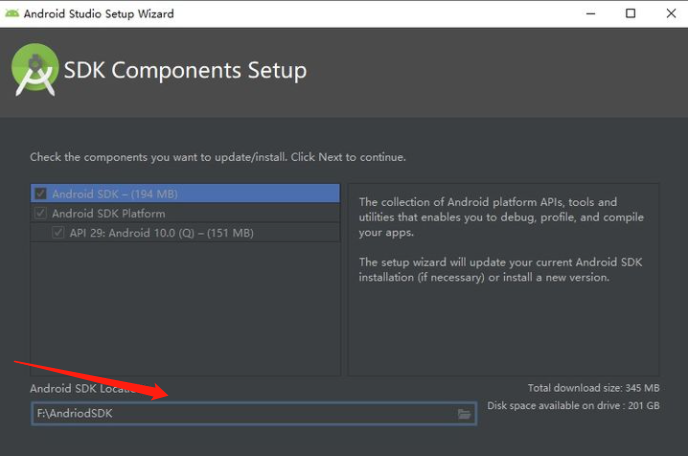
Task: Minimize the Setup Wizard window
Action: click(583, 14)
